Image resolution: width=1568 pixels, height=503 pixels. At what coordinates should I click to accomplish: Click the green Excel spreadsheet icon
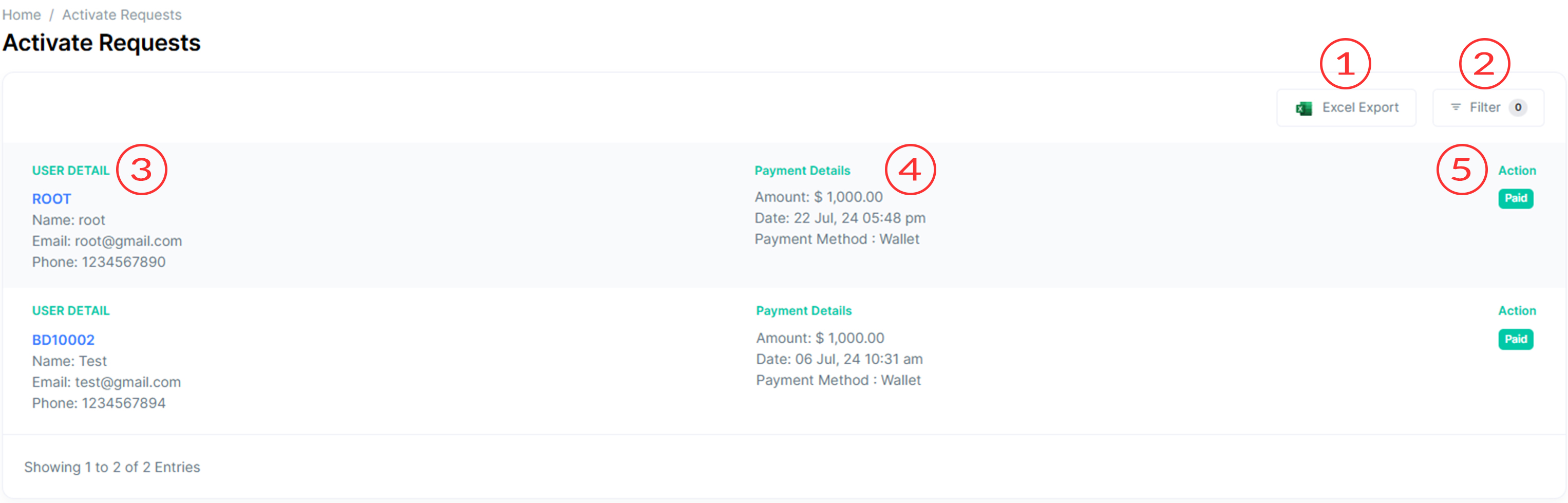coord(1304,108)
